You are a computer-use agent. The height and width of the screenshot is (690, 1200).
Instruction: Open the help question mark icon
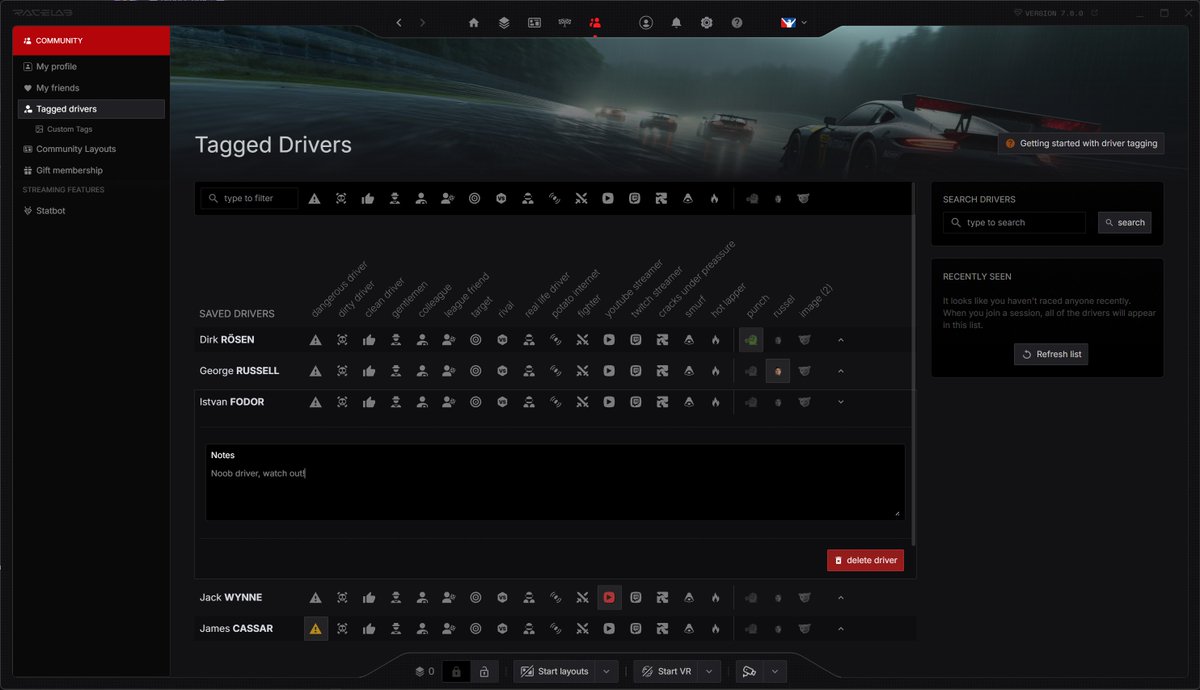point(737,22)
